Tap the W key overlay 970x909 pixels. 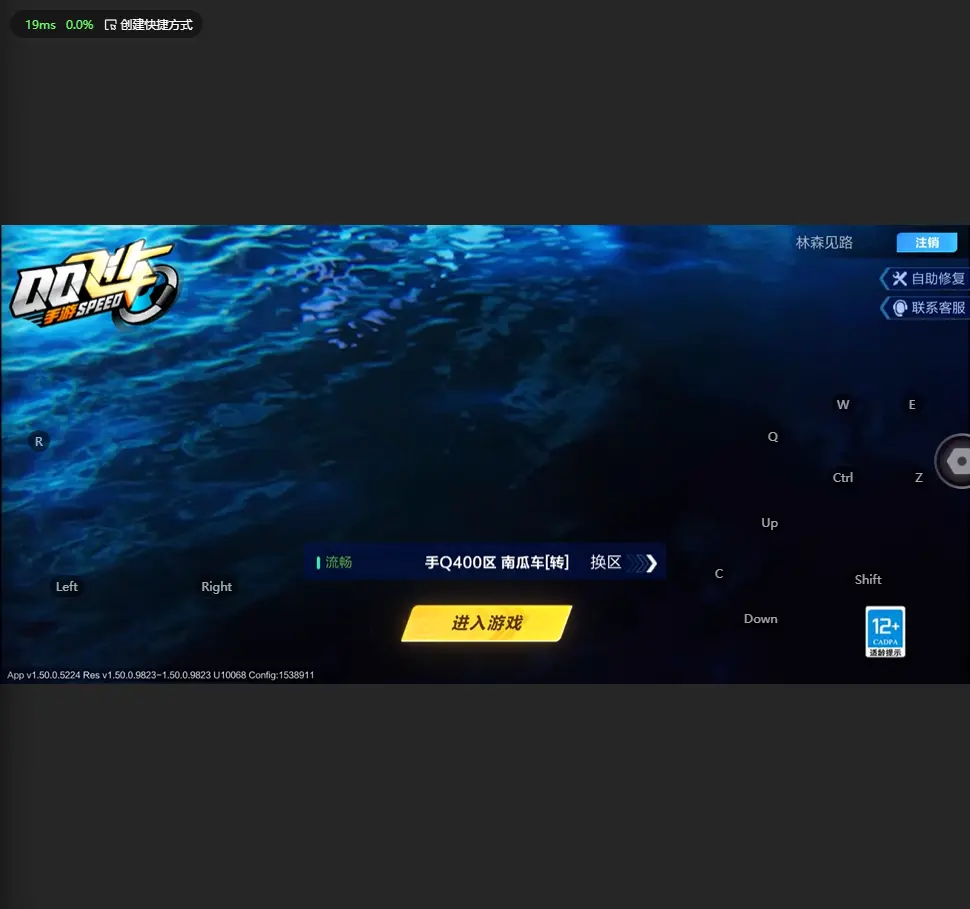[843, 405]
